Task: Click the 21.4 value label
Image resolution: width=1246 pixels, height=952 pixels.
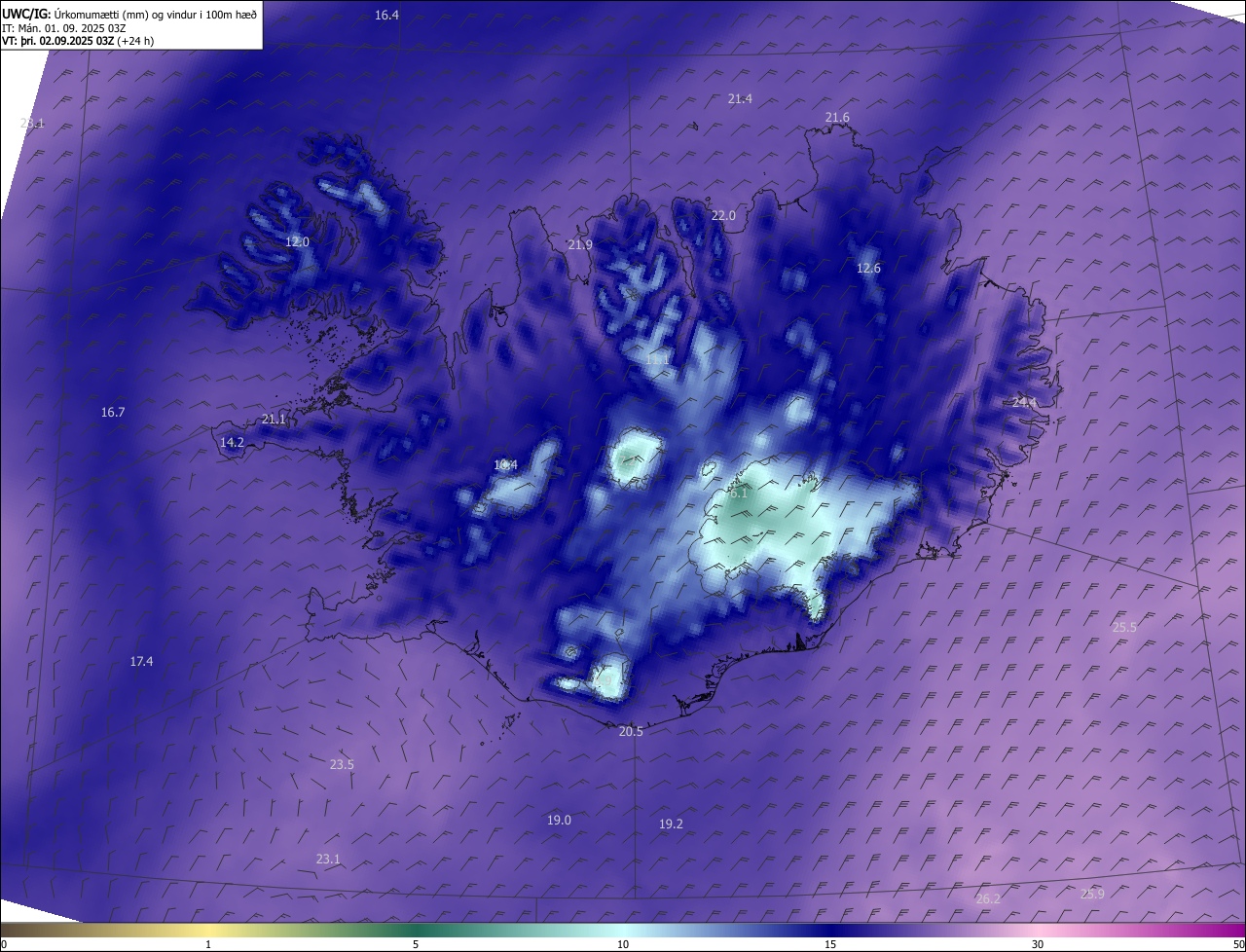Action: tap(740, 98)
